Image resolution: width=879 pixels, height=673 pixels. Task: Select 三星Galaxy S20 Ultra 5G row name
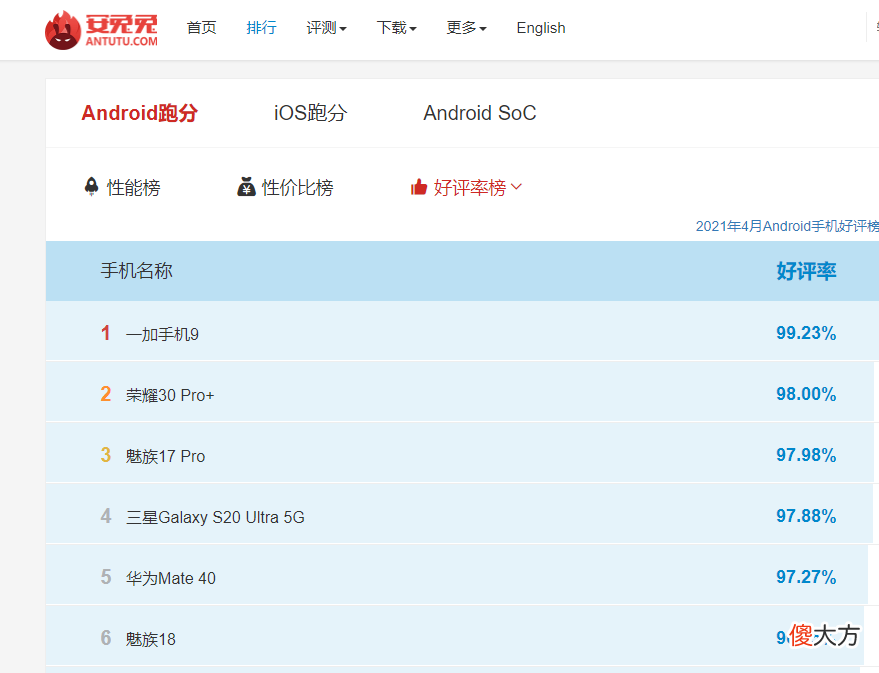click(x=215, y=517)
